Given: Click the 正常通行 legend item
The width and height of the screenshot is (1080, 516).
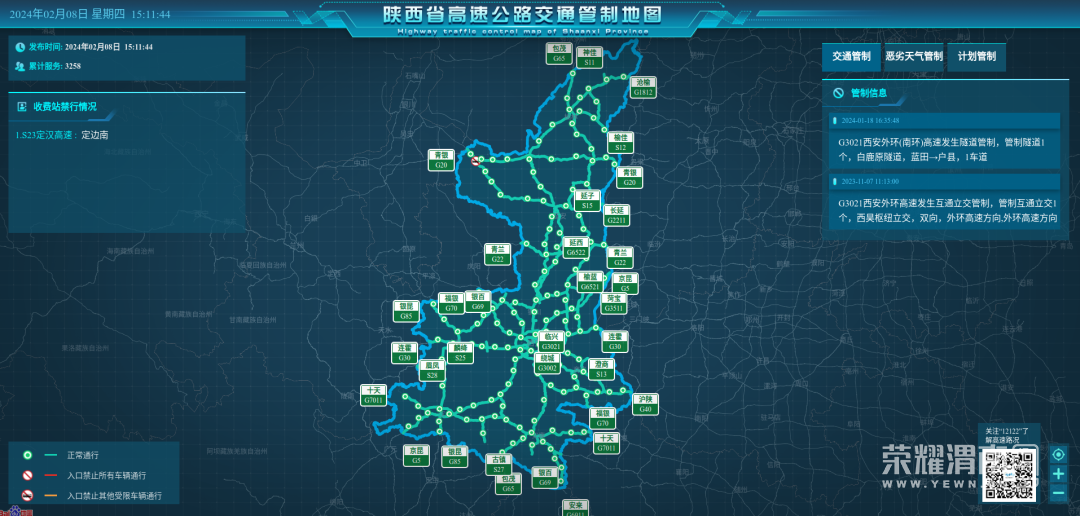Looking at the screenshot, I should click(61, 455).
